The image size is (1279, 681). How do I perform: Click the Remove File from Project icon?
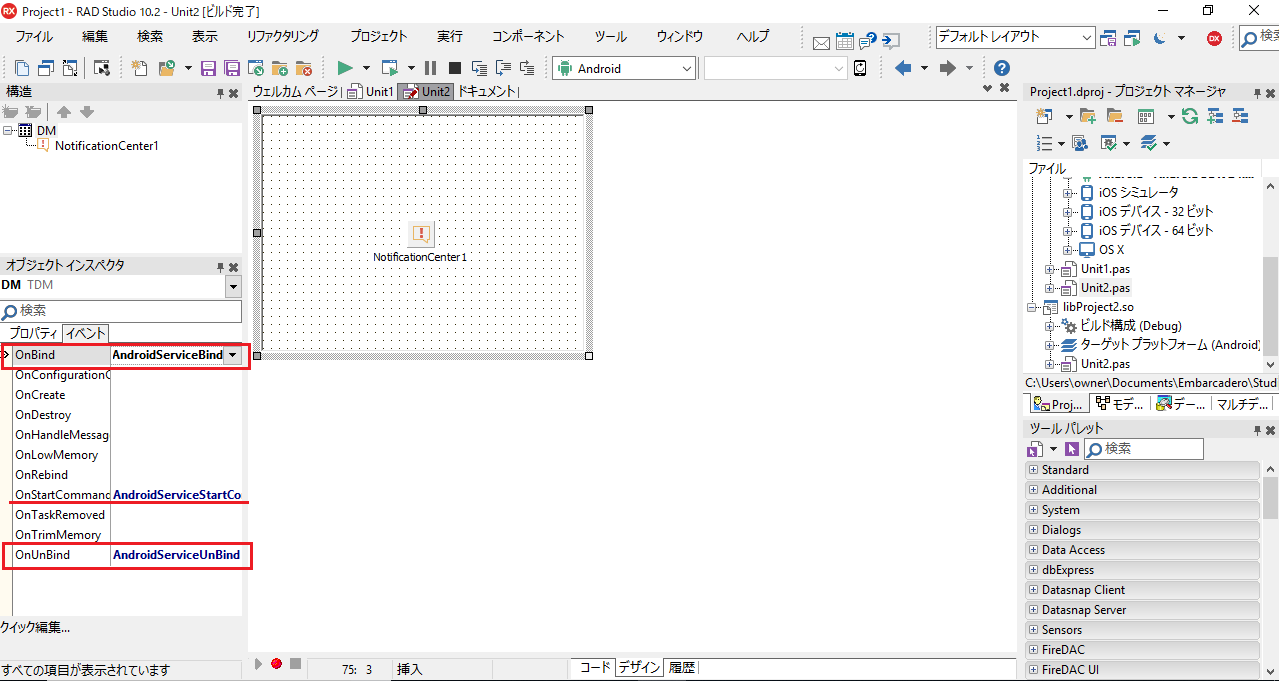click(x=304, y=68)
